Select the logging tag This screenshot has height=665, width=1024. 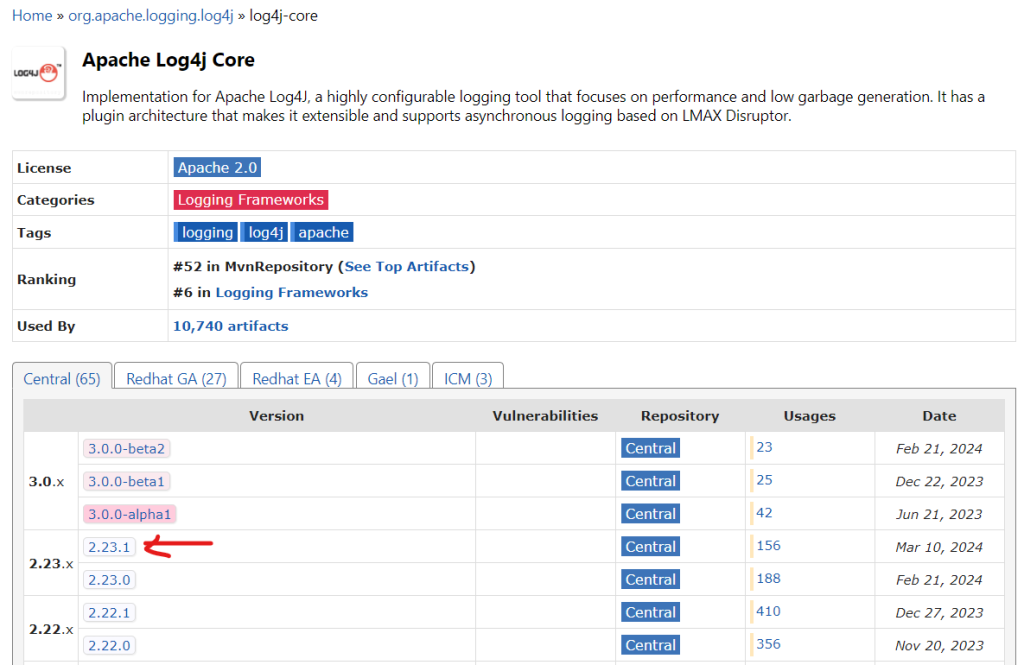click(207, 232)
